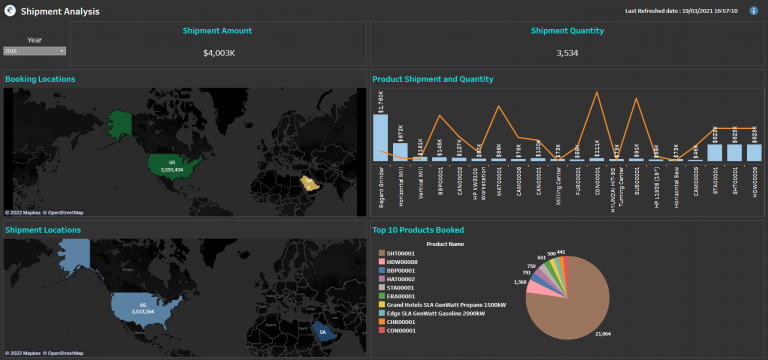Viewport: 768px width, 360px height.
Task: Click the Product Name legend header
Action: pos(445,244)
